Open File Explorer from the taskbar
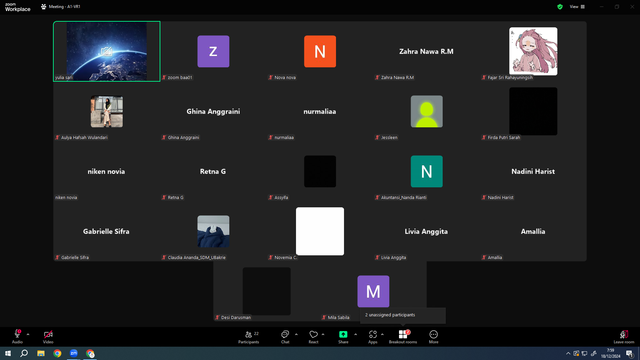The width and height of the screenshot is (640, 360). pyautogui.click(x=41, y=353)
